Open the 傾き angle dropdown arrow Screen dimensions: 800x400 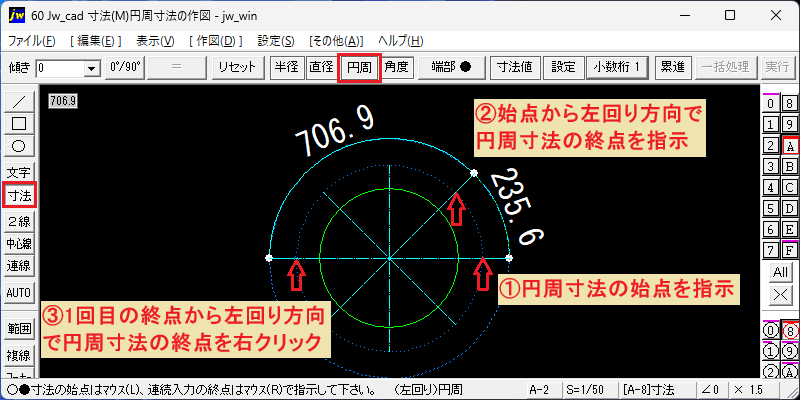click(92, 68)
